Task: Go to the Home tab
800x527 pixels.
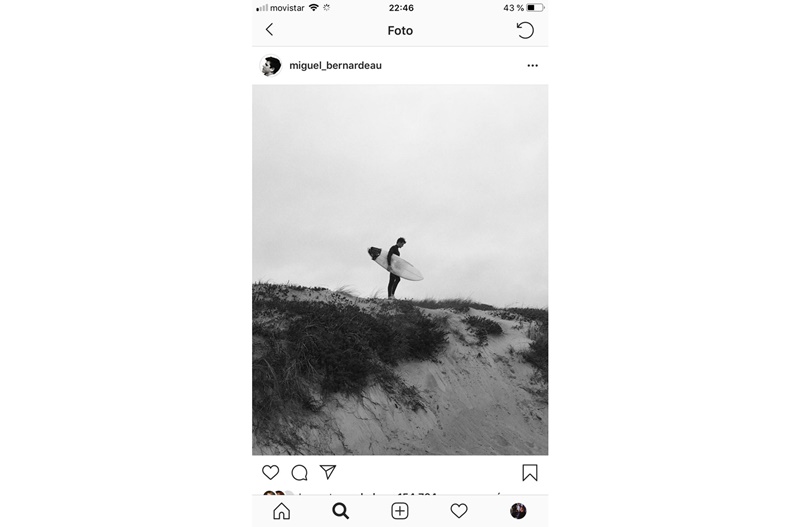Action: tap(282, 511)
